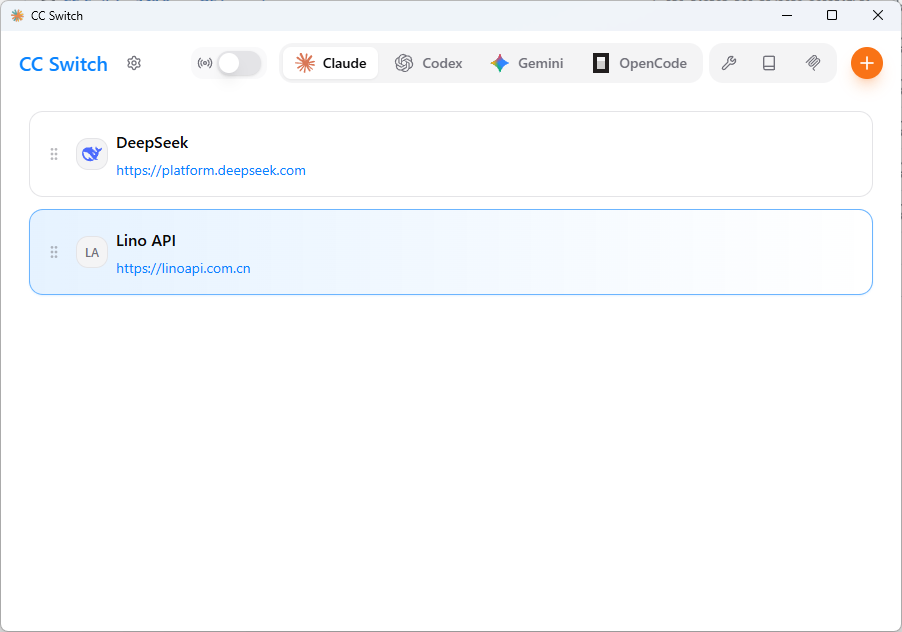Click the Lino API drag handle
902x632 pixels.
[x=54, y=252]
